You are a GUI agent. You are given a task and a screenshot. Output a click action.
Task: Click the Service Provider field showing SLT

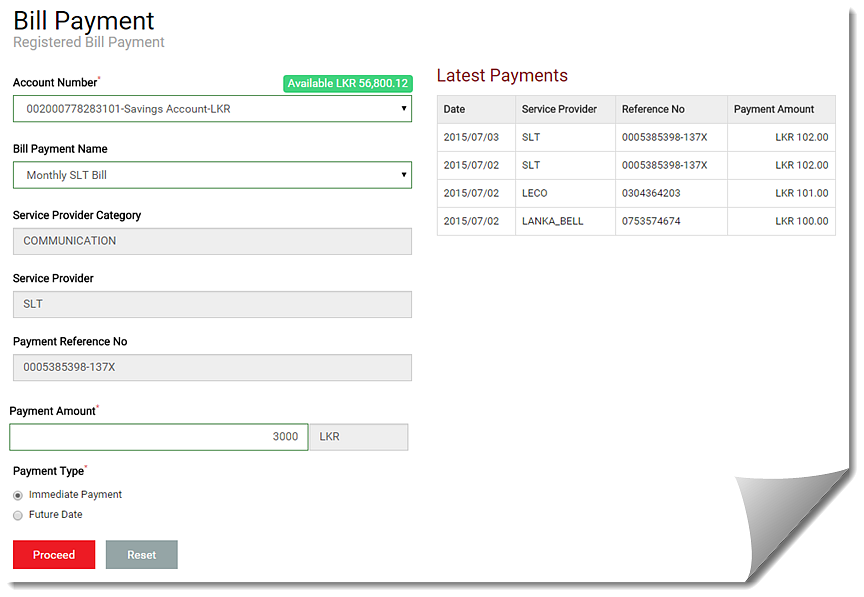212,304
